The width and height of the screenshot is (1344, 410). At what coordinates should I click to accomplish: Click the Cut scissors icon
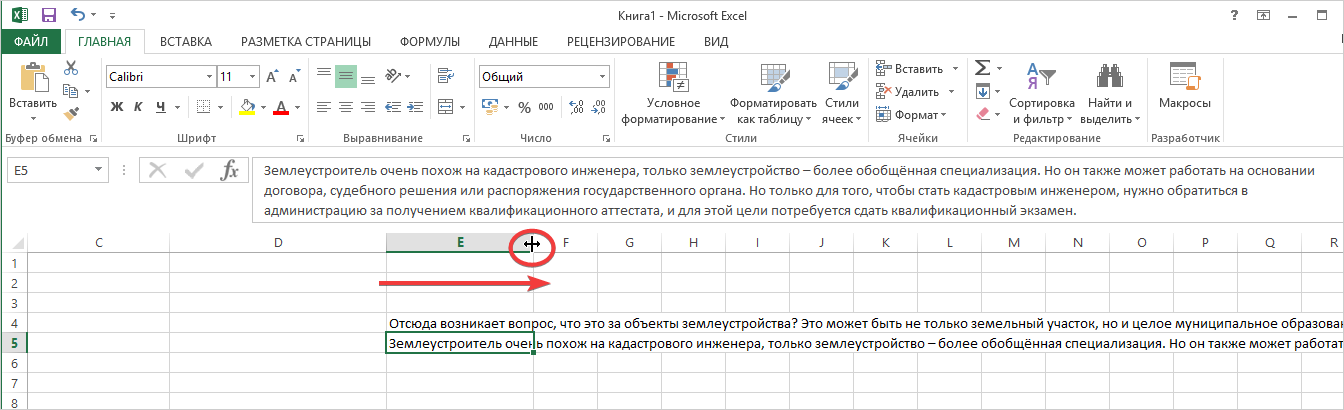point(71,68)
